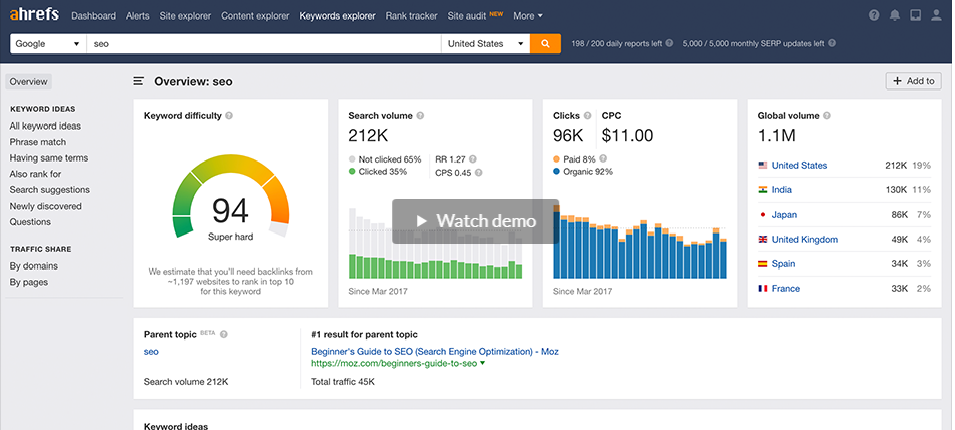The image size is (955, 430).
Task: Open the notifications bell icon
Action: (895, 16)
